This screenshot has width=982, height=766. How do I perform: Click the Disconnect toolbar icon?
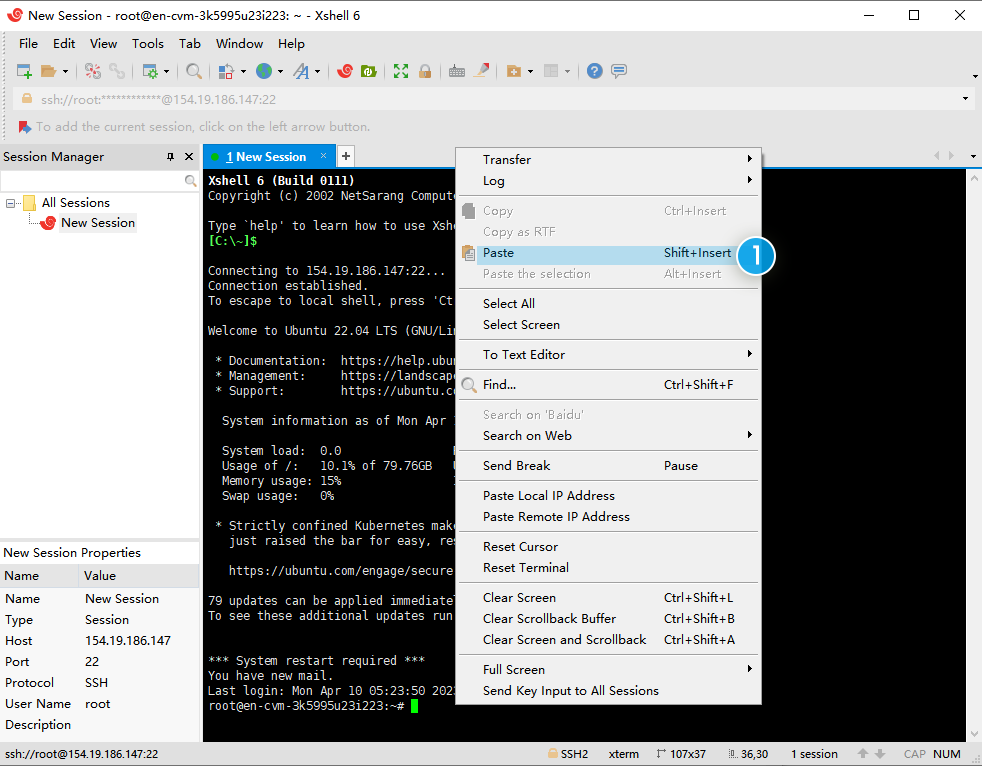point(93,71)
